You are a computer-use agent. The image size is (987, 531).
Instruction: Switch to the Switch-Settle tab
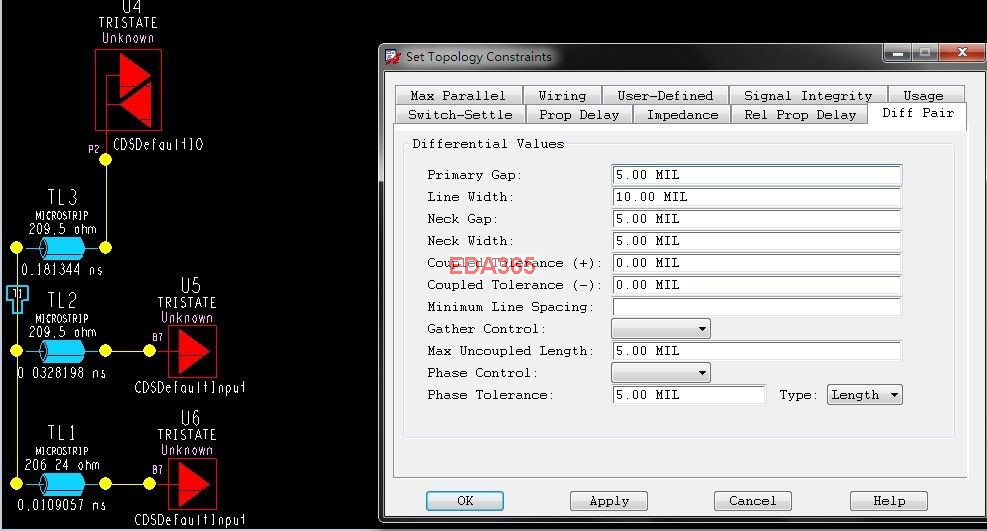point(460,115)
